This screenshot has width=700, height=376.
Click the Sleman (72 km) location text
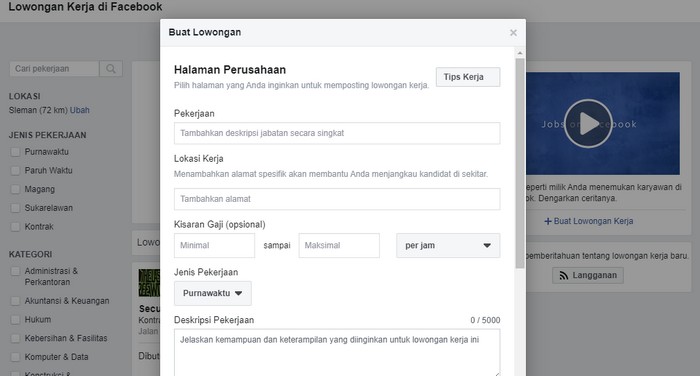tap(38, 110)
